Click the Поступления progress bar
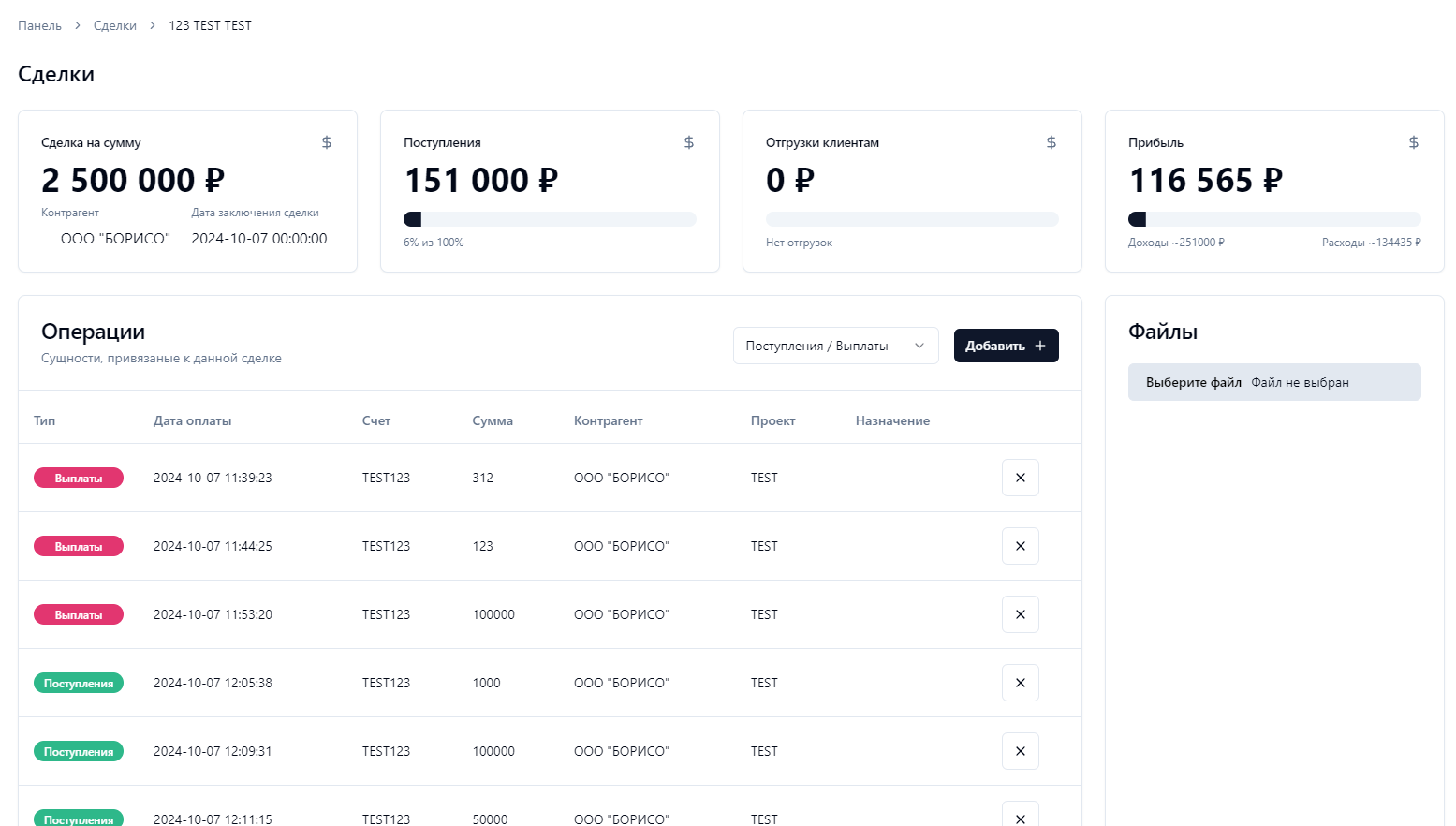 coord(550,219)
